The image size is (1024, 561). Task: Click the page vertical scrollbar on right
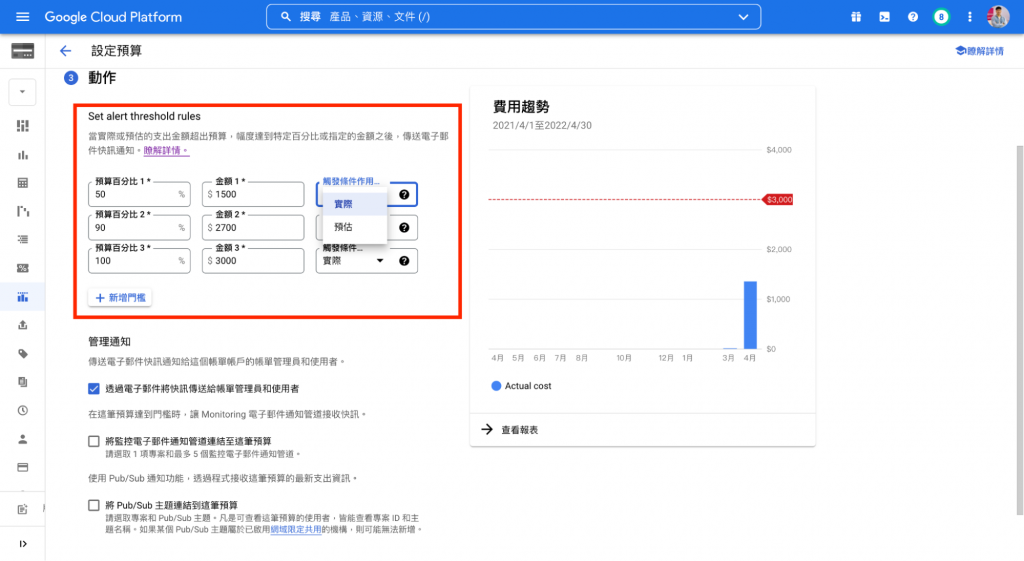tap(1019, 330)
